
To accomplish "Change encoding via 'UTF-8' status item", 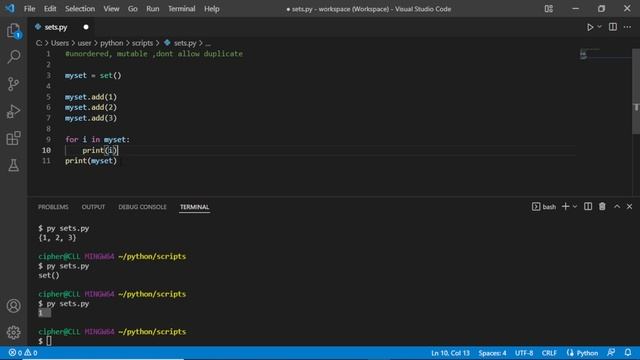I will [524, 353].
